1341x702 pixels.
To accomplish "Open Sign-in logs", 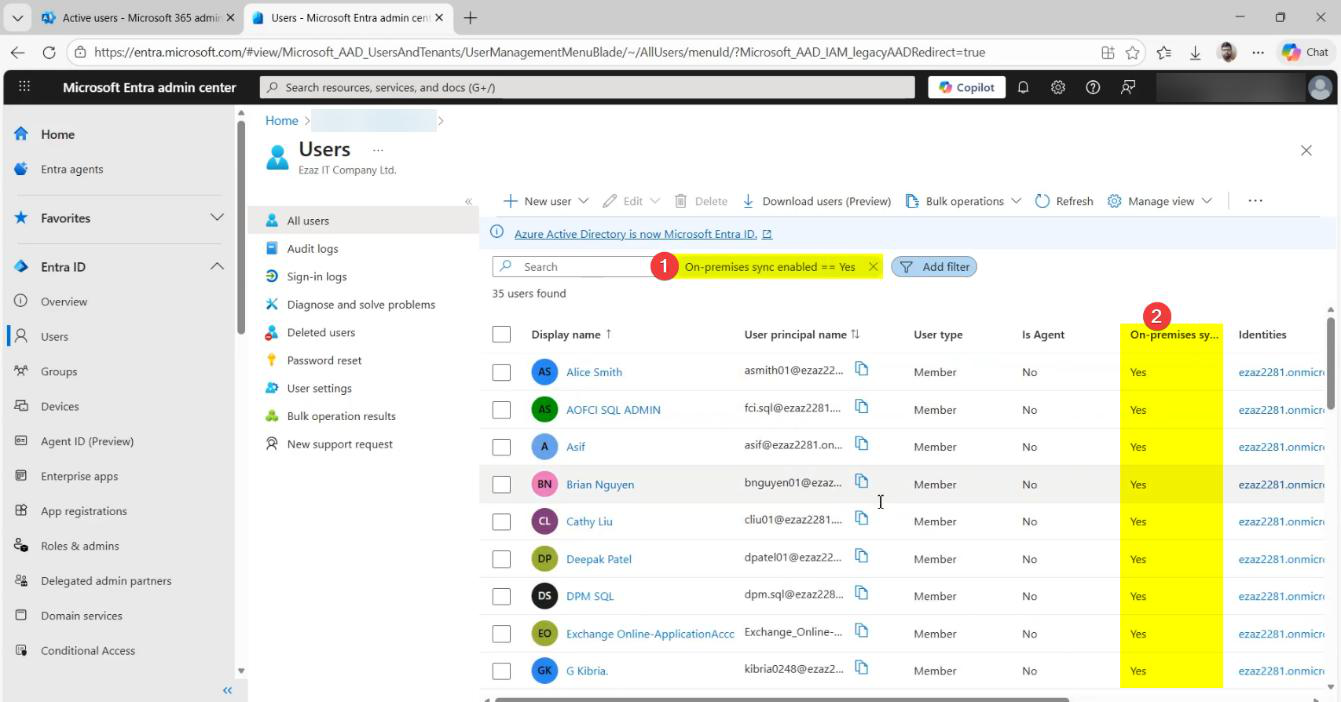I will click(x=316, y=277).
